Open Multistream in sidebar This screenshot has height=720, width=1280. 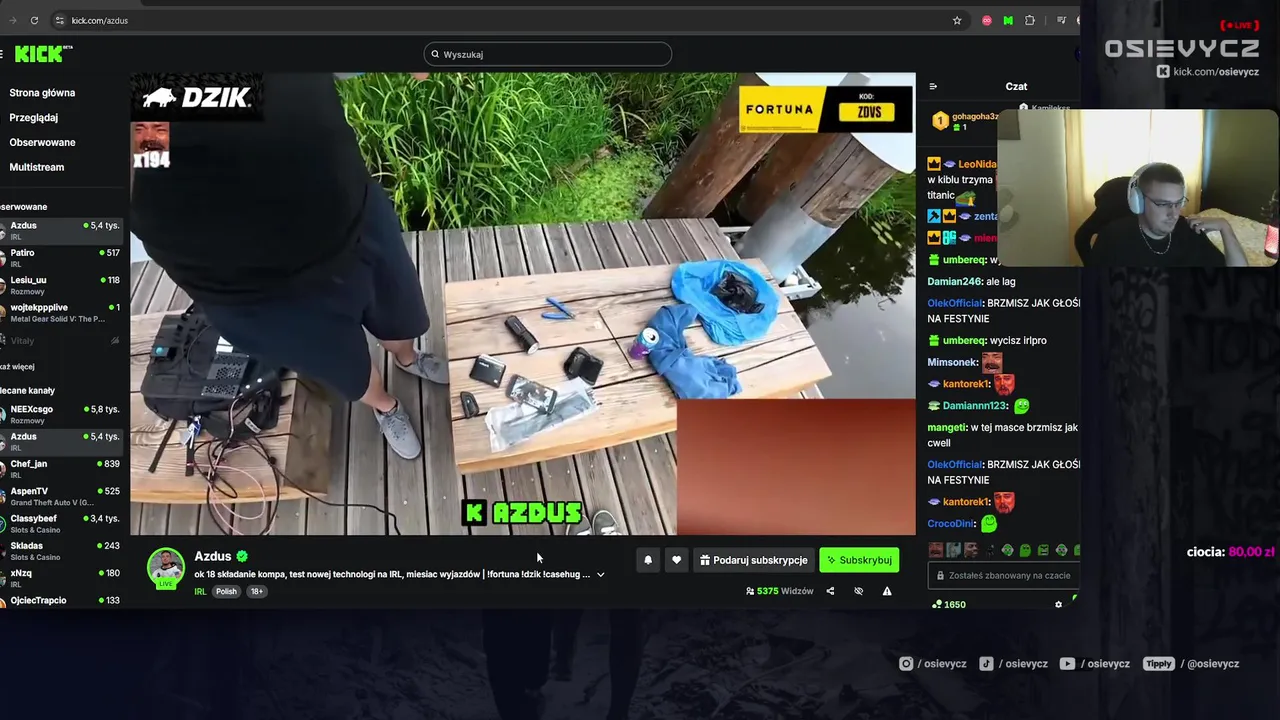(36, 167)
